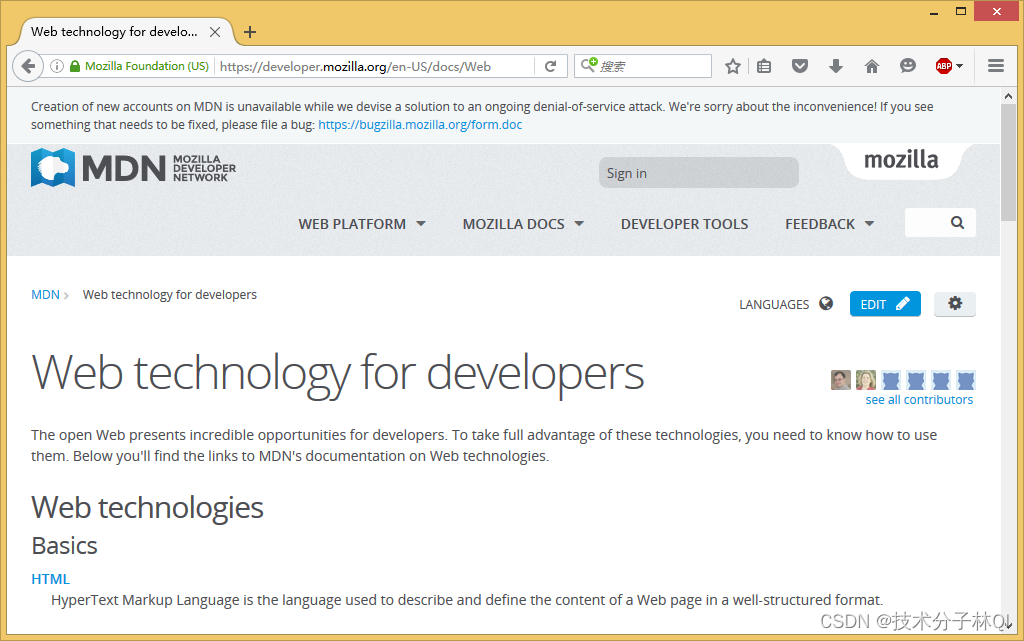Open the WEB PLATFORM menu
Screen dimensions: 1024x641
coord(352,224)
